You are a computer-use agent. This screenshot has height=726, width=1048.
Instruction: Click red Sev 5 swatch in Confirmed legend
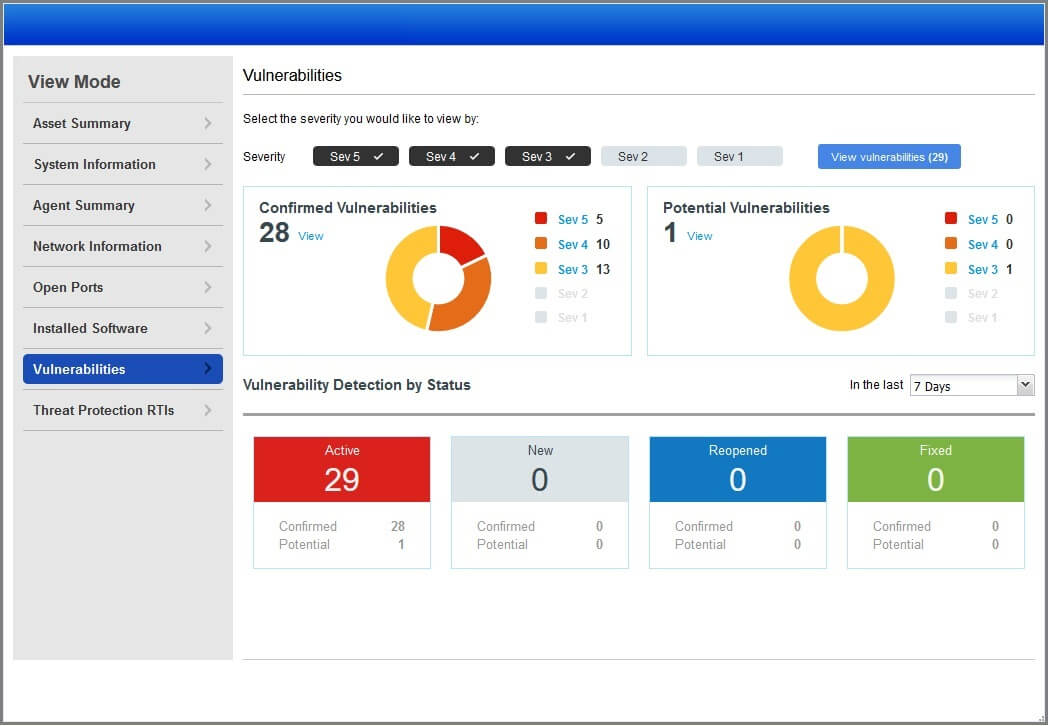[541, 218]
